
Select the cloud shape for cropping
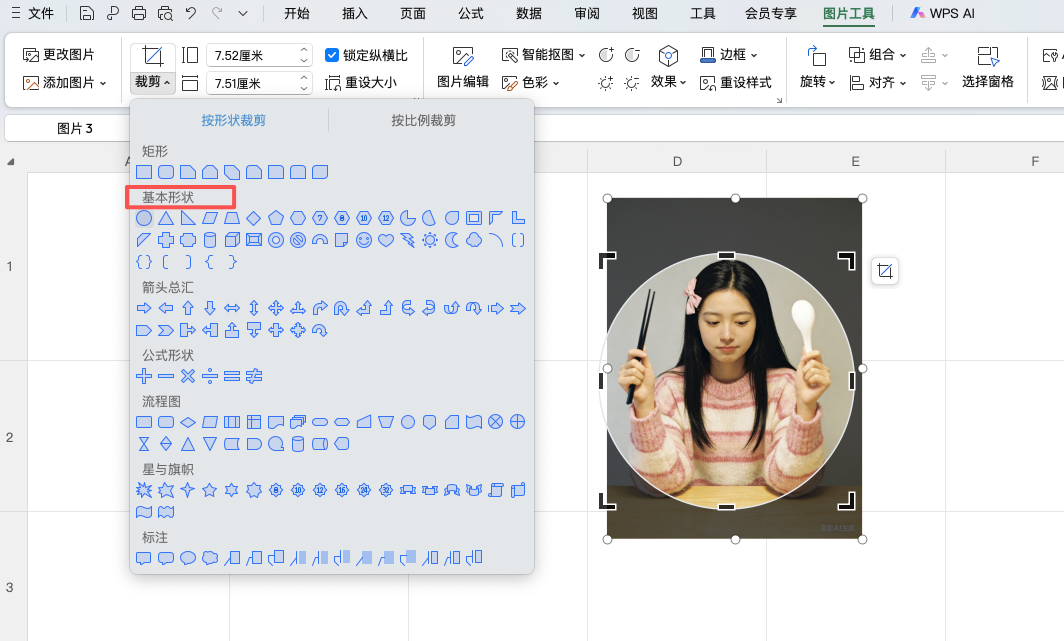click(472, 240)
